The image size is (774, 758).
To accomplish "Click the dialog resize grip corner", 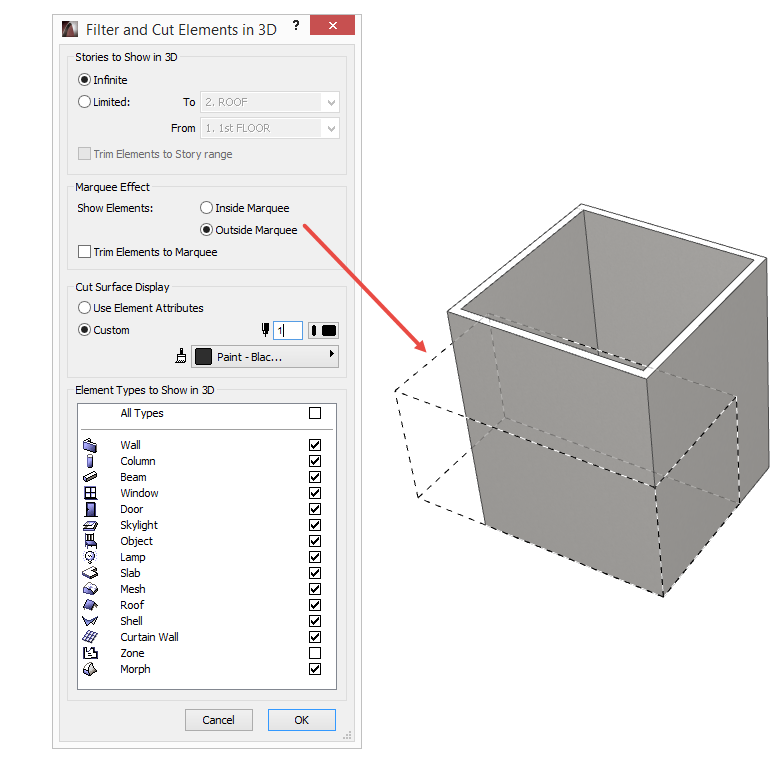I will 348,735.
